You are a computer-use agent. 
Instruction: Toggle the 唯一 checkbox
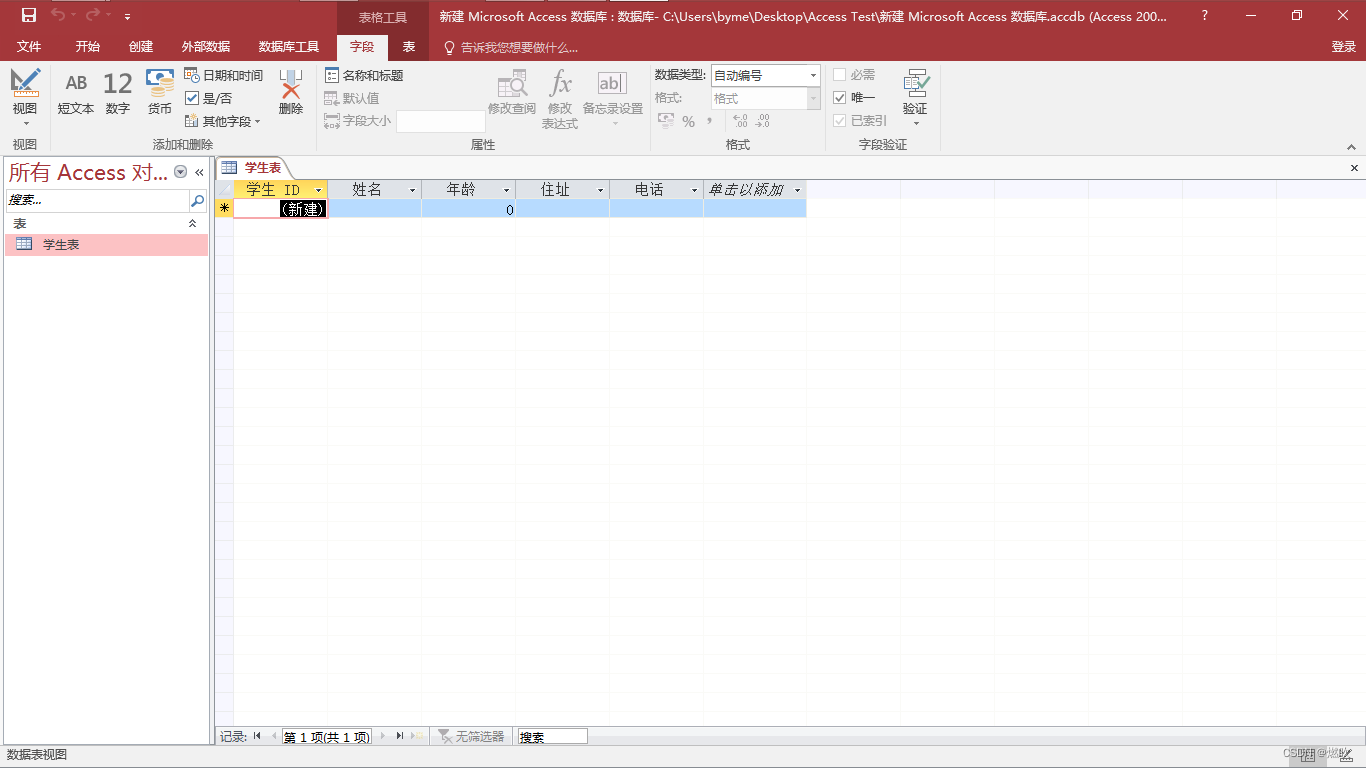click(x=840, y=98)
